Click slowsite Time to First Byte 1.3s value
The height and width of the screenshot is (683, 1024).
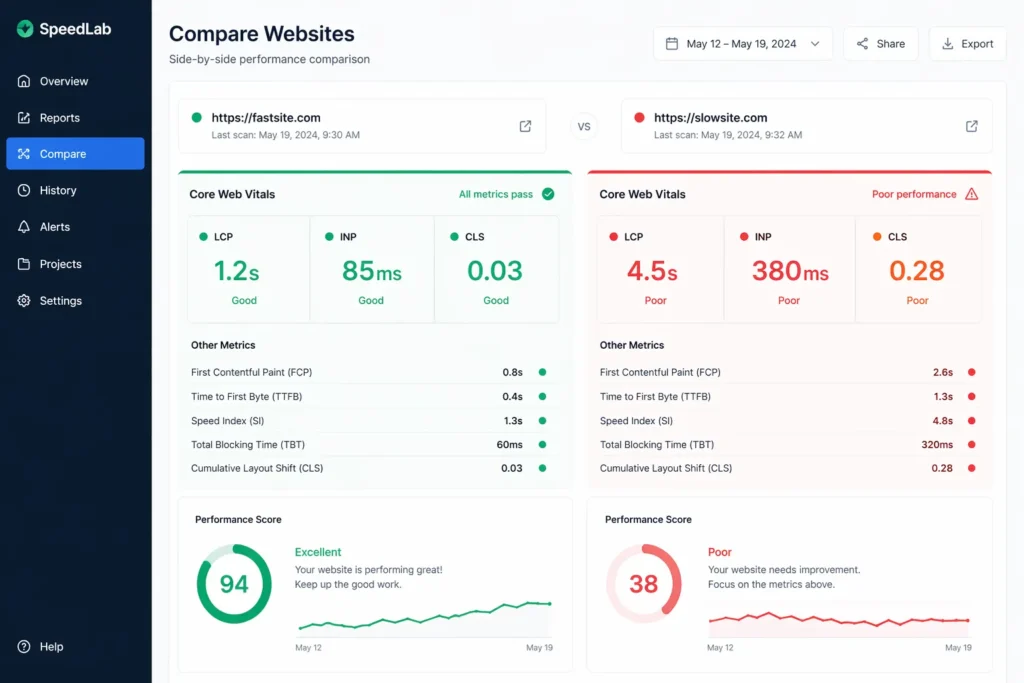tap(943, 396)
